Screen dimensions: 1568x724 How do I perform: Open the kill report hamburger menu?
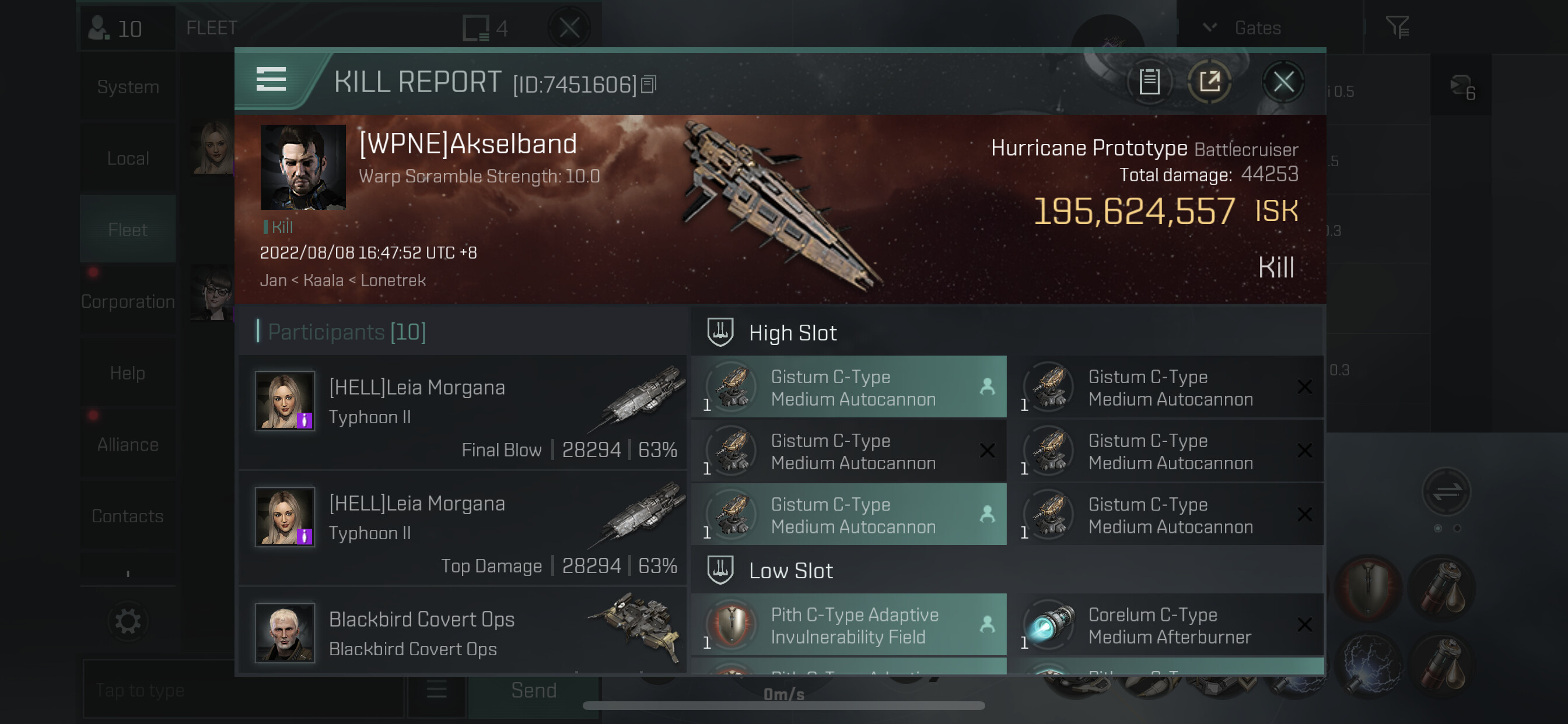(271, 79)
